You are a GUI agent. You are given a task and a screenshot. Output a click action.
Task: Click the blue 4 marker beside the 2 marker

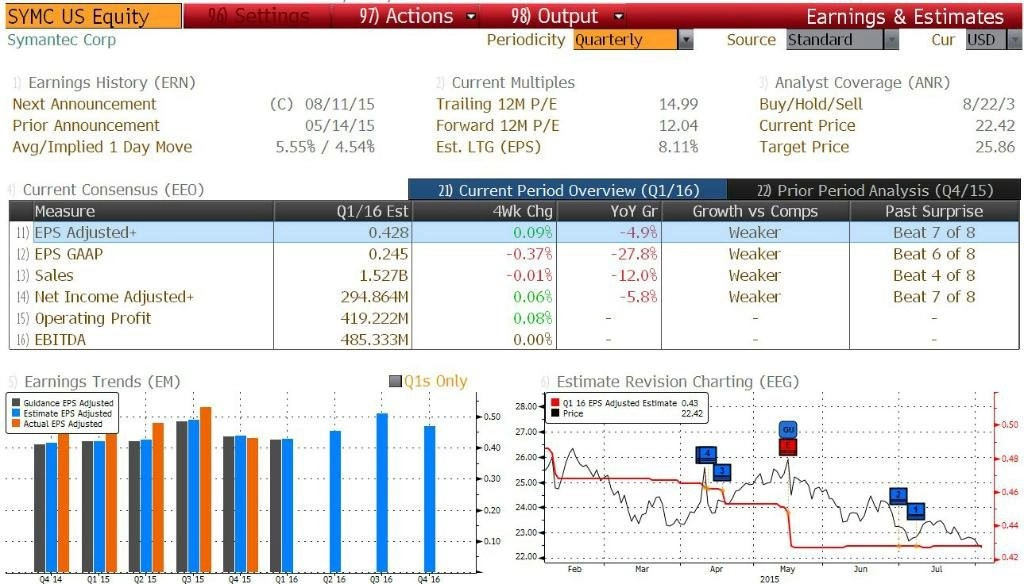[916, 510]
